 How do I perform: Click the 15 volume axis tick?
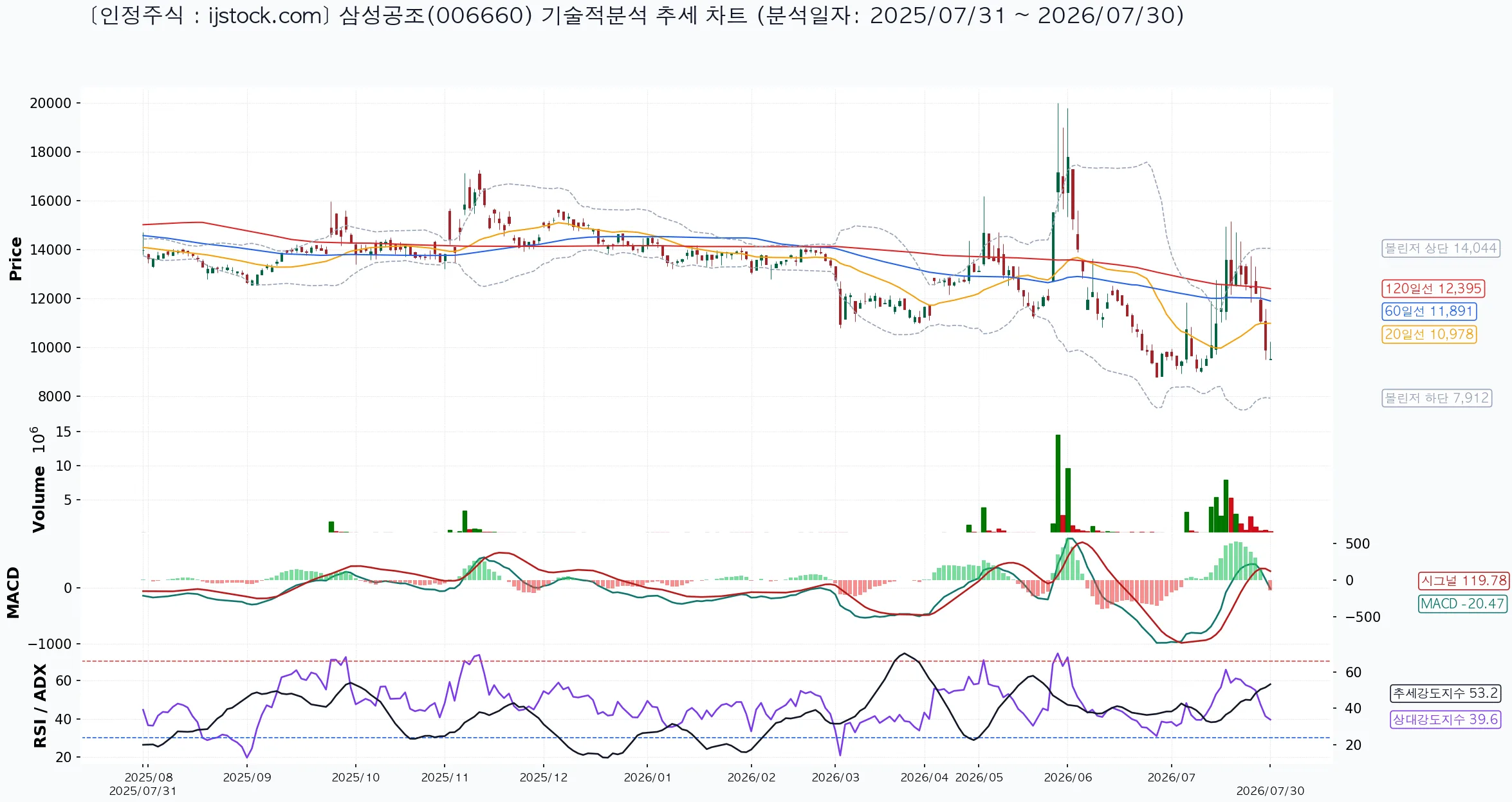[63, 432]
